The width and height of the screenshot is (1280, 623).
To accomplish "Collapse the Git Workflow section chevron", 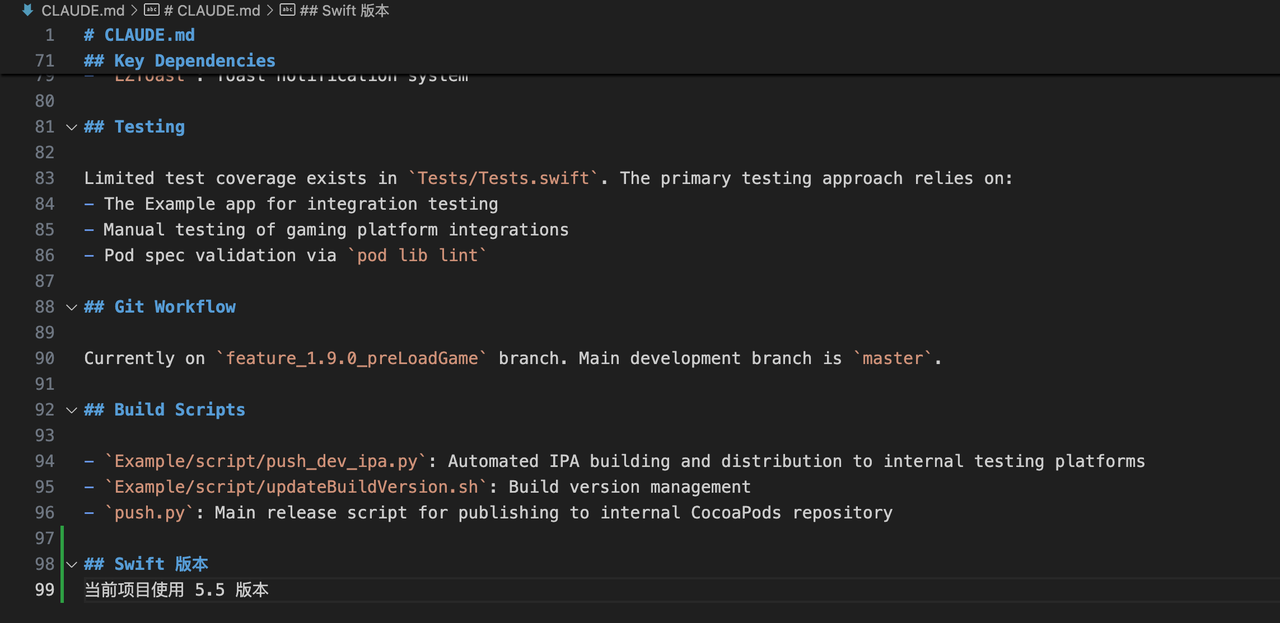I will [71, 307].
